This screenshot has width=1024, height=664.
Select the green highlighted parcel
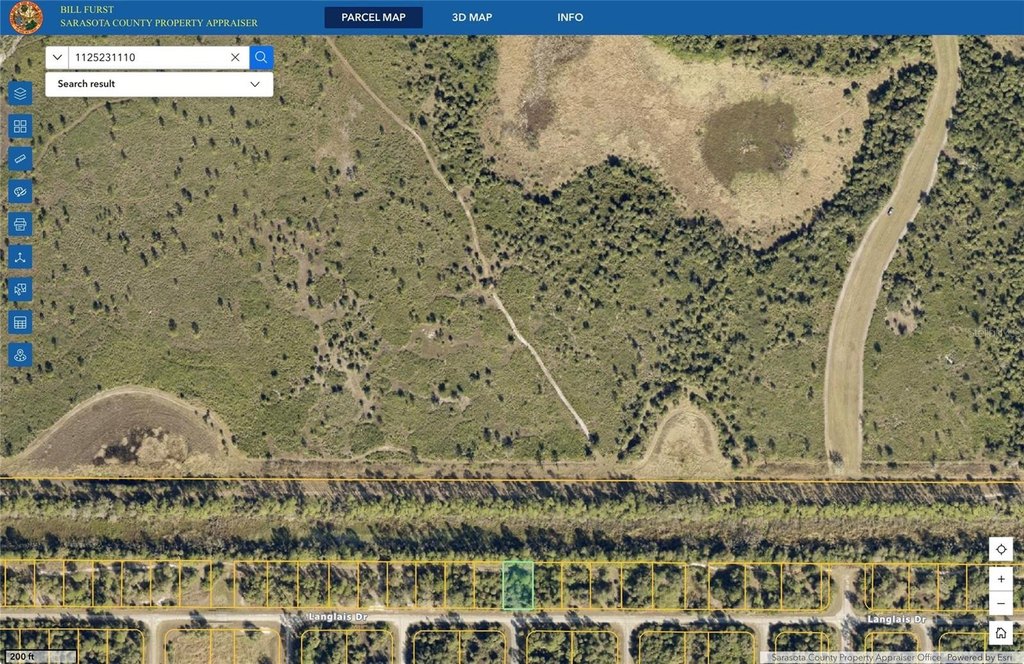(x=518, y=586)
